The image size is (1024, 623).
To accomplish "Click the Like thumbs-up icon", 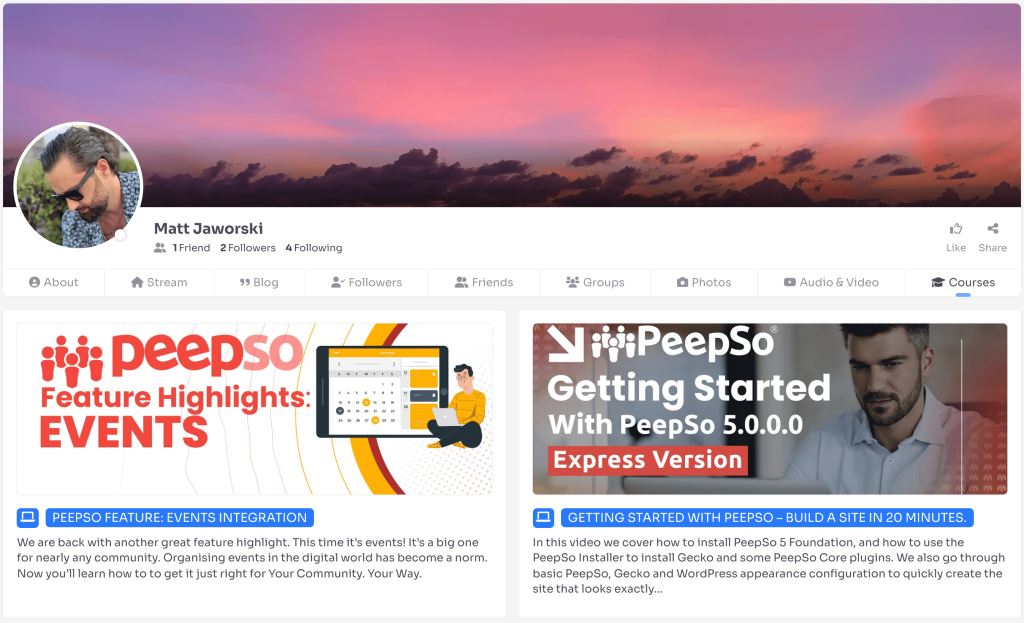I will pos(956,229).
